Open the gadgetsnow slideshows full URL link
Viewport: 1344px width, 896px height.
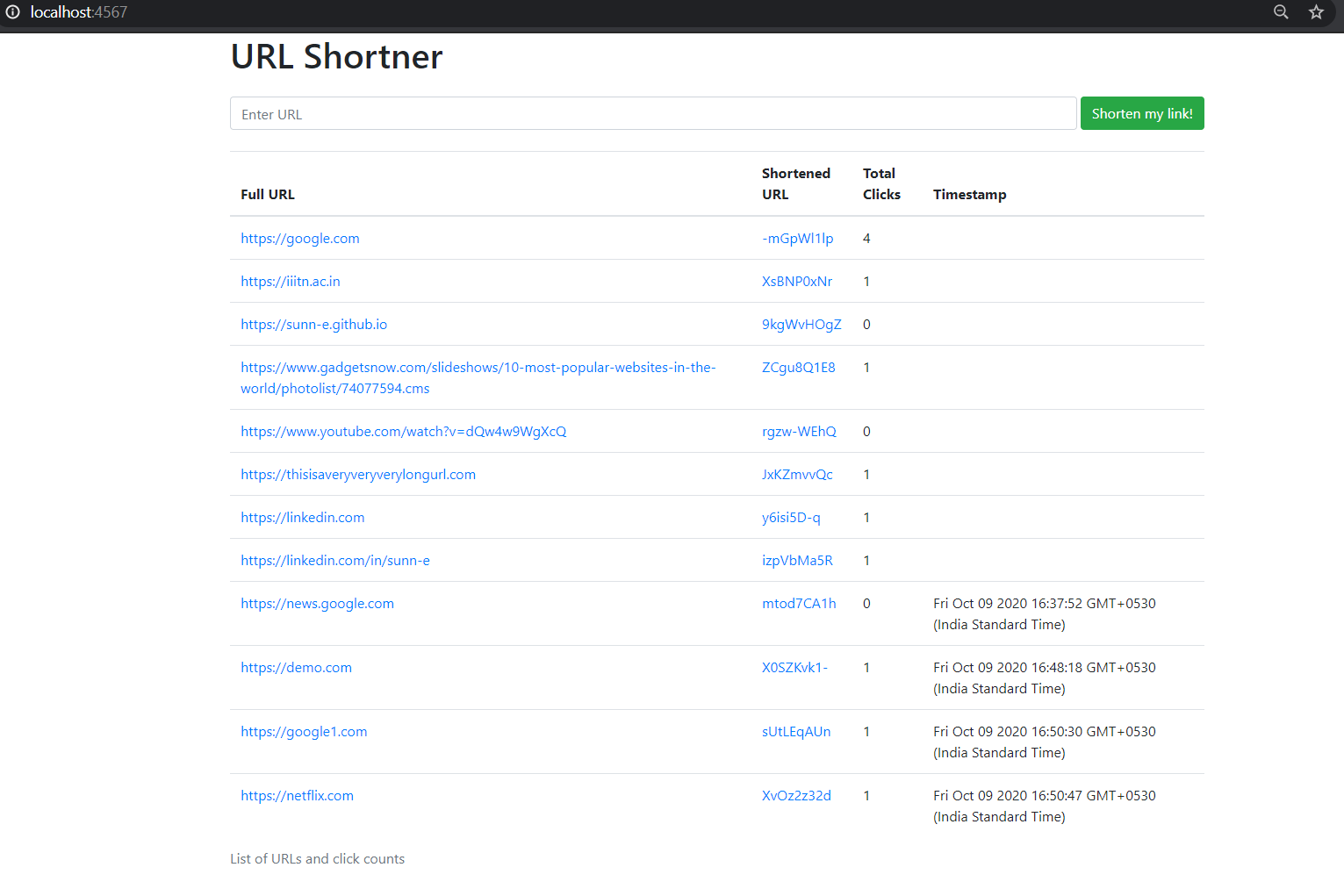coord(478,377)
